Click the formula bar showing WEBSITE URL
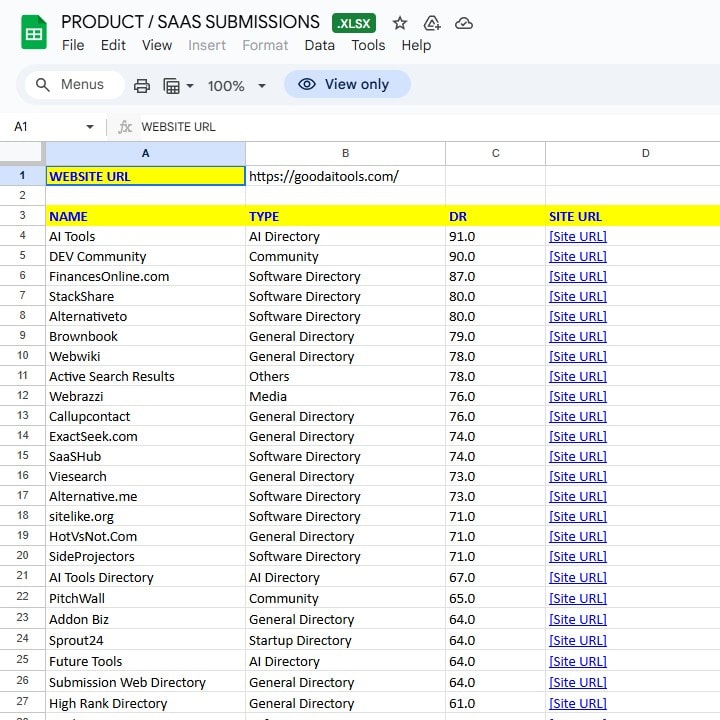The image size is (720, 720). 429,127
